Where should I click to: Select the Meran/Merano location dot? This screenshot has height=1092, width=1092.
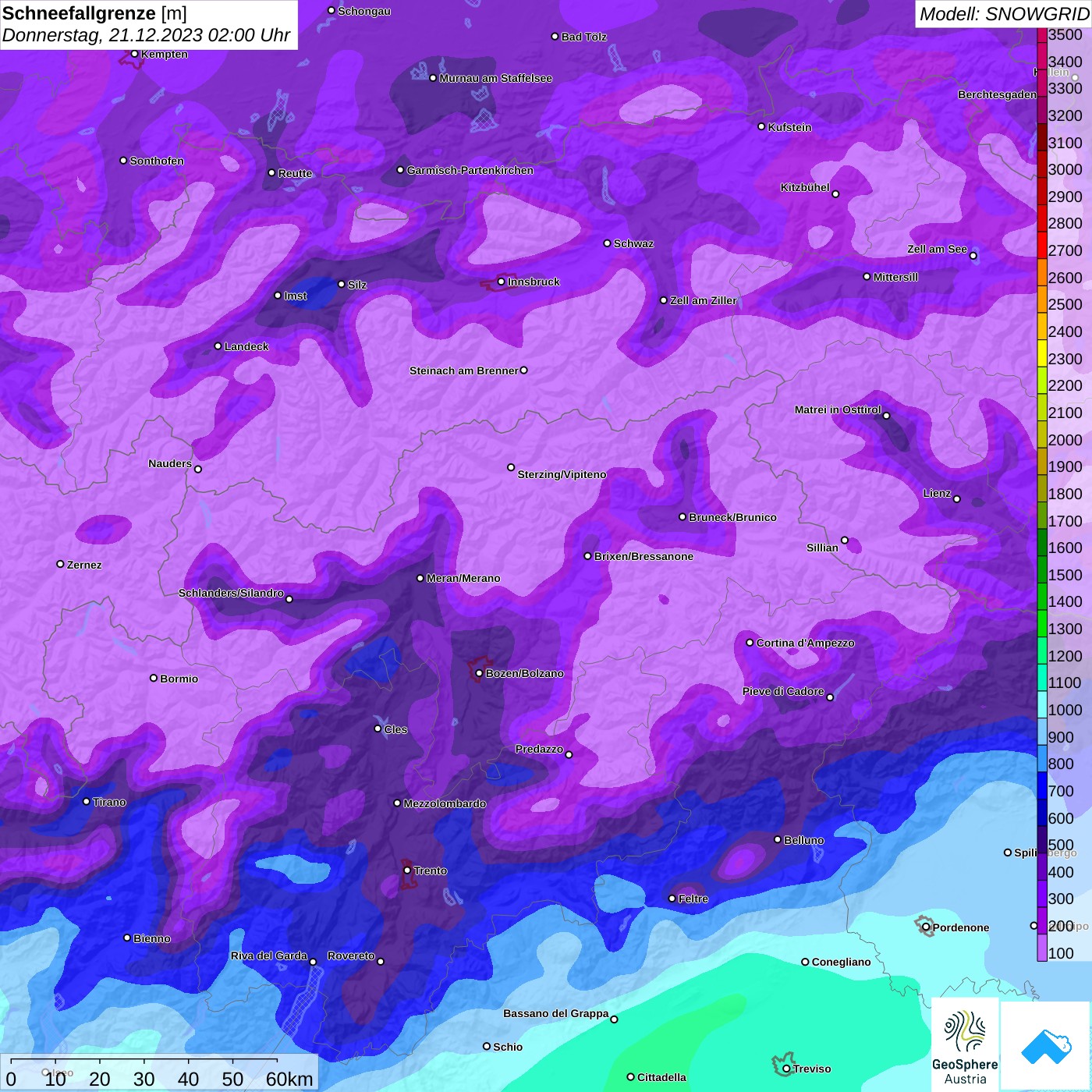tap(420, 578)
